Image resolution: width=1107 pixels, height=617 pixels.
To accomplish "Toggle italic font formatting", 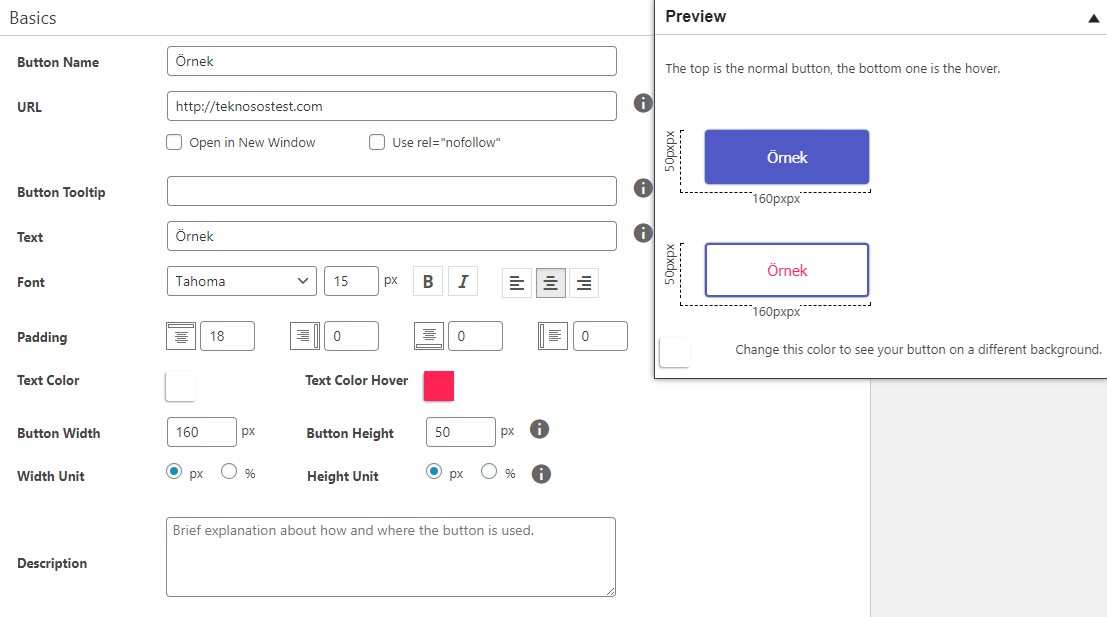I will click(463, 282).
